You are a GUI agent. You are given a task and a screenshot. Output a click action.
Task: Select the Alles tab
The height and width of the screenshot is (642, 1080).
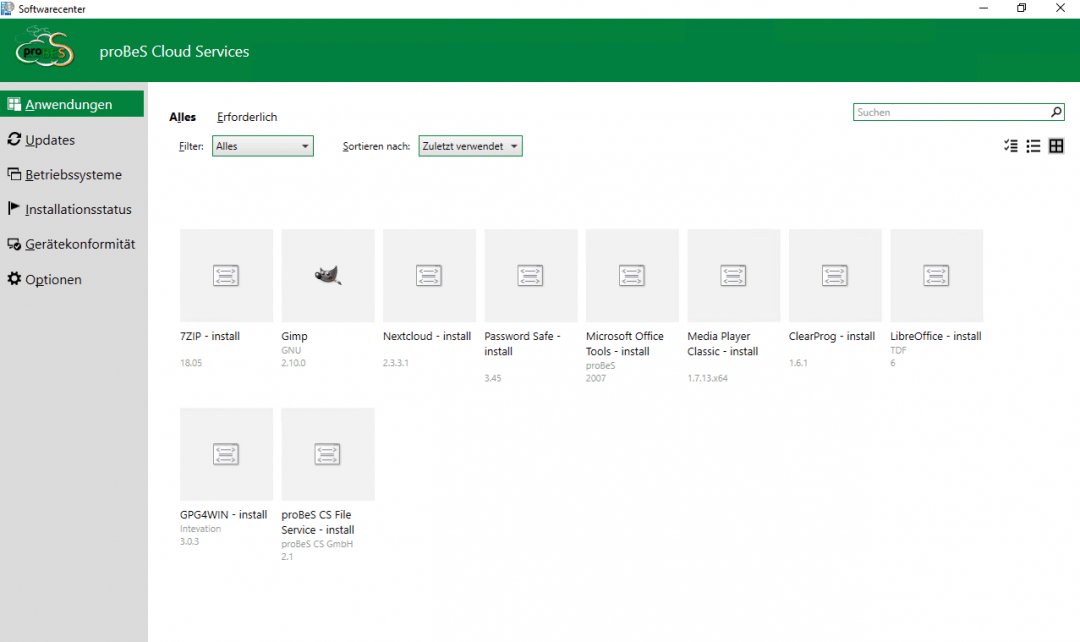coord(183,117)
